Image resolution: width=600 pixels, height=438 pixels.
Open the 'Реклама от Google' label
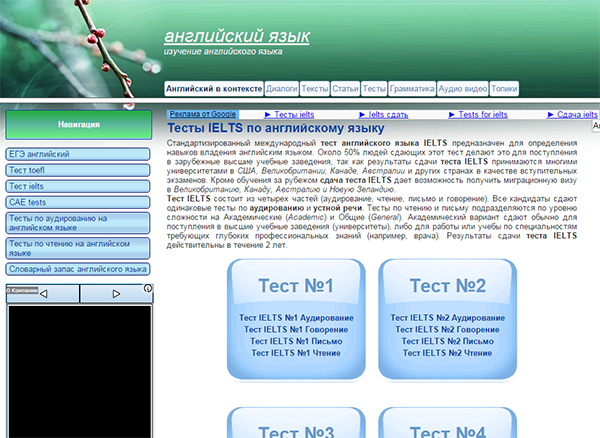[x=203, y=115]
